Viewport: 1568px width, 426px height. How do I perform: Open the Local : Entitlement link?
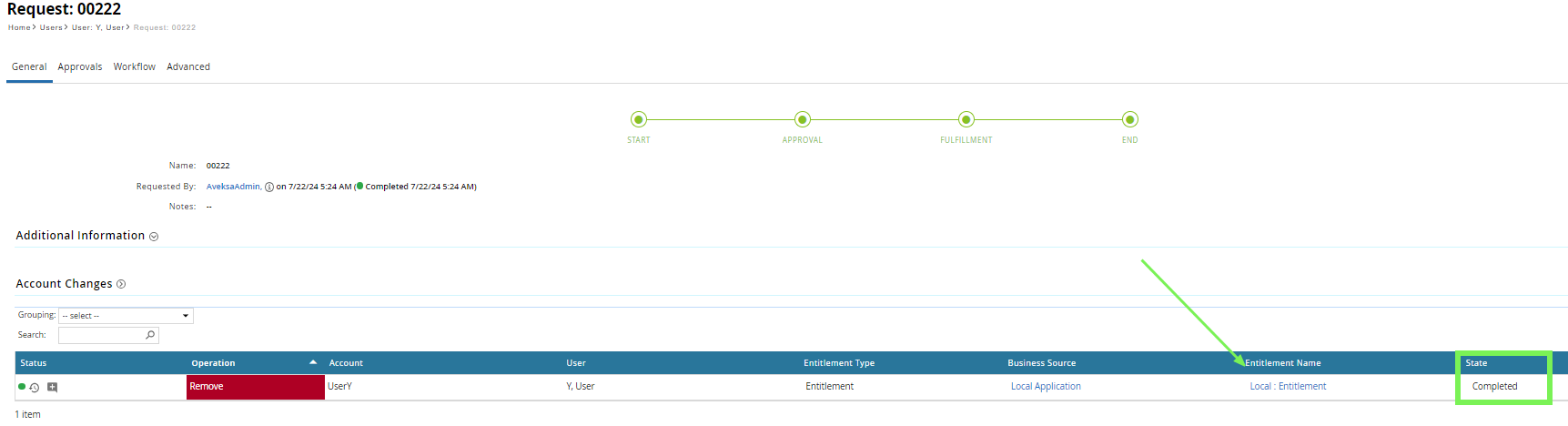[x=1288, y=387]
